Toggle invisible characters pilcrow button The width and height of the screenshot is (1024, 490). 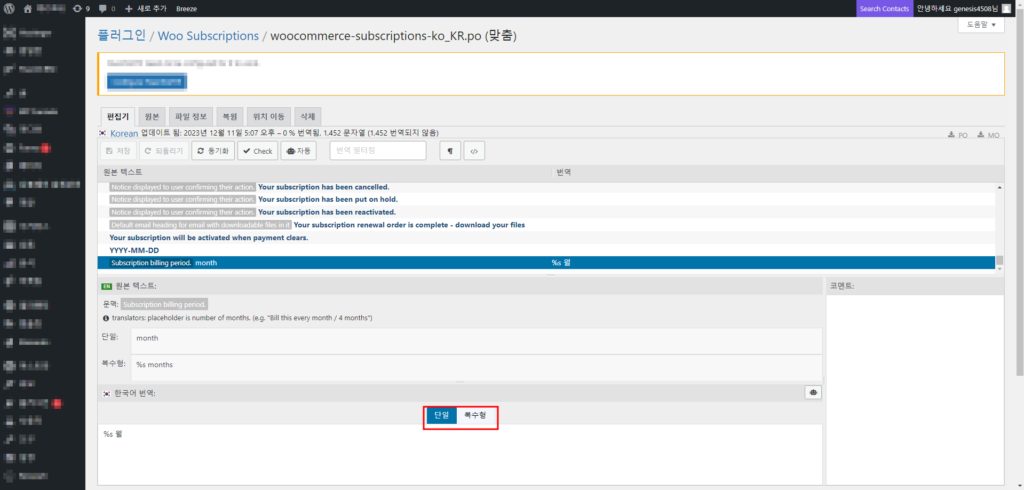pyautogui.click(x=450, y=151)
